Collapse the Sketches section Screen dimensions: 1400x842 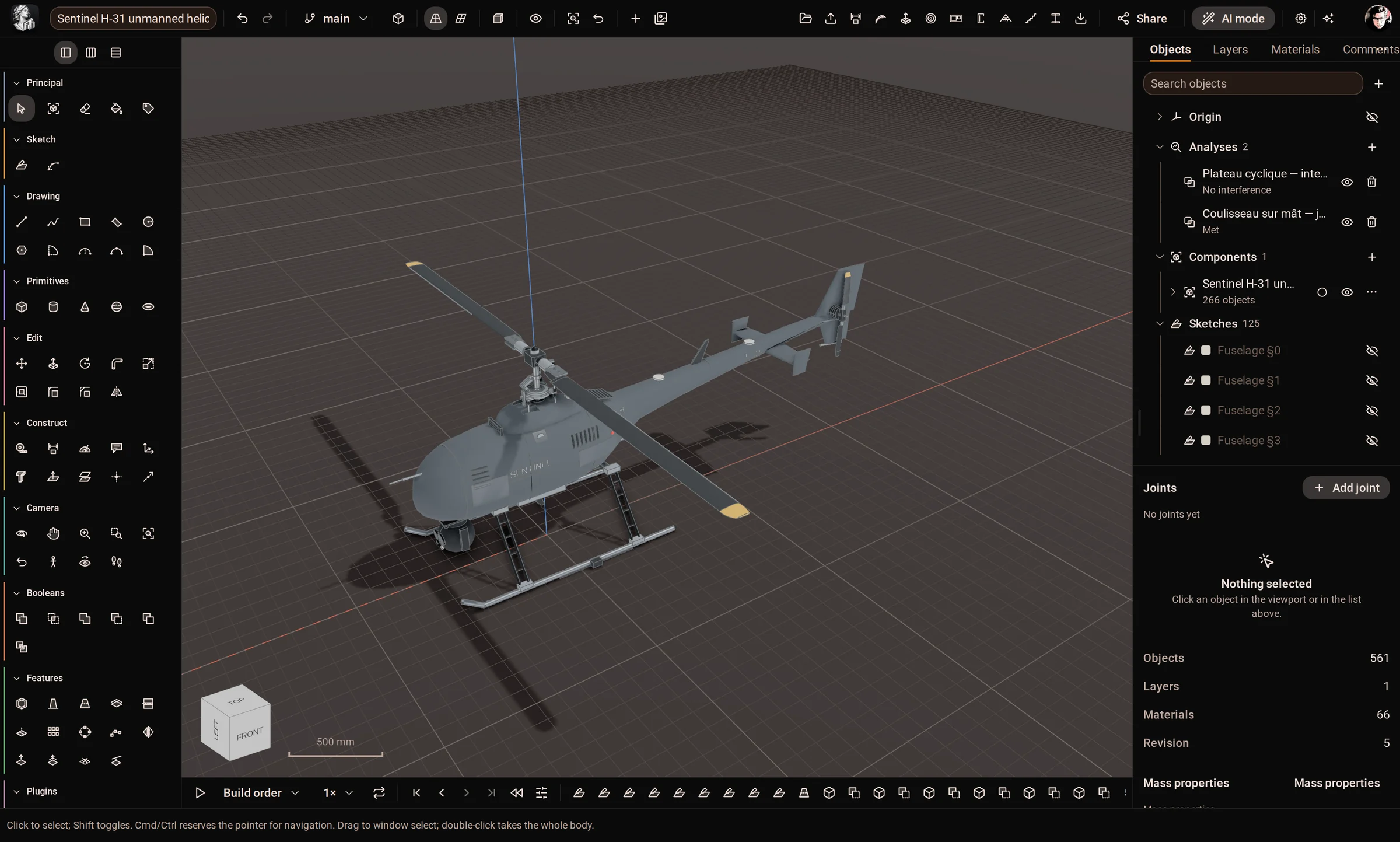pos(1160,323)
